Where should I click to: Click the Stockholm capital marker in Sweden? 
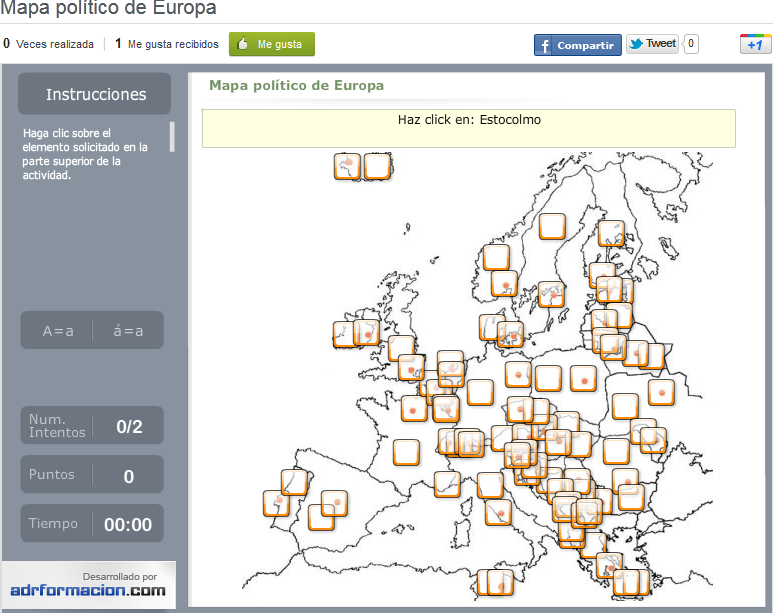pos(551,294)
